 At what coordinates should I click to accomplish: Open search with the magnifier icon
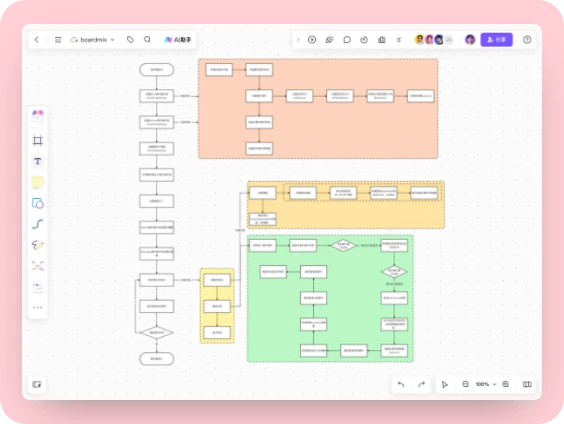147,40
